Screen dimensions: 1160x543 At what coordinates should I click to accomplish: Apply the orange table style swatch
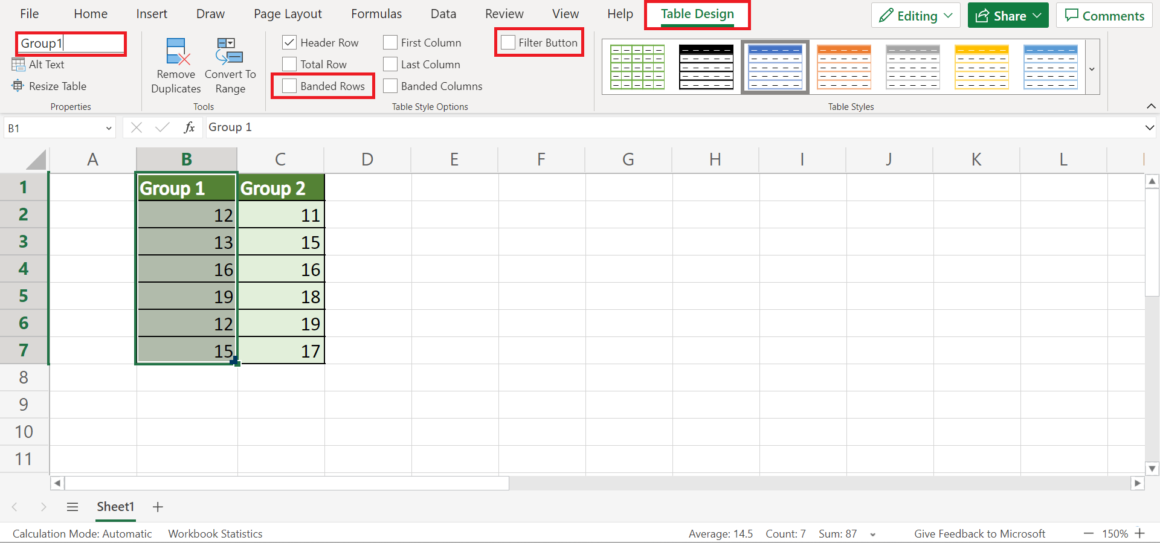point(843,67)
